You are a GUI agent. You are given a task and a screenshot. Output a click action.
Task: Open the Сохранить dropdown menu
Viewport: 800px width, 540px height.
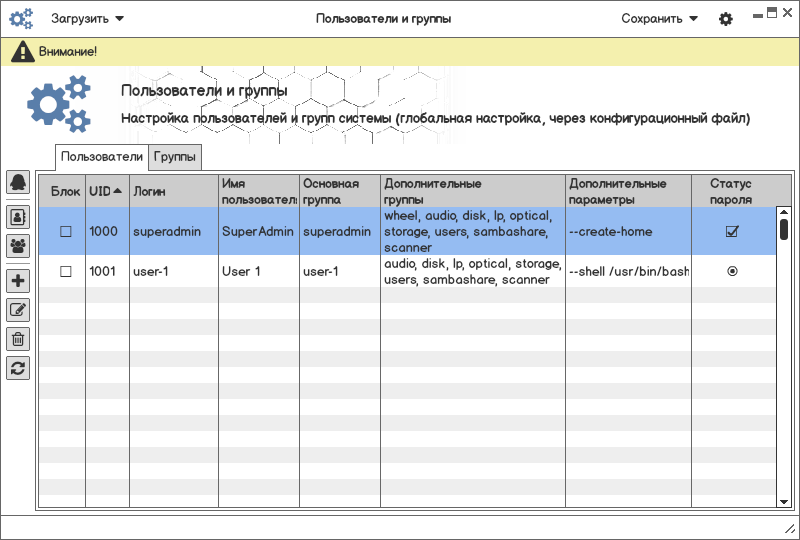pos(659,19)
